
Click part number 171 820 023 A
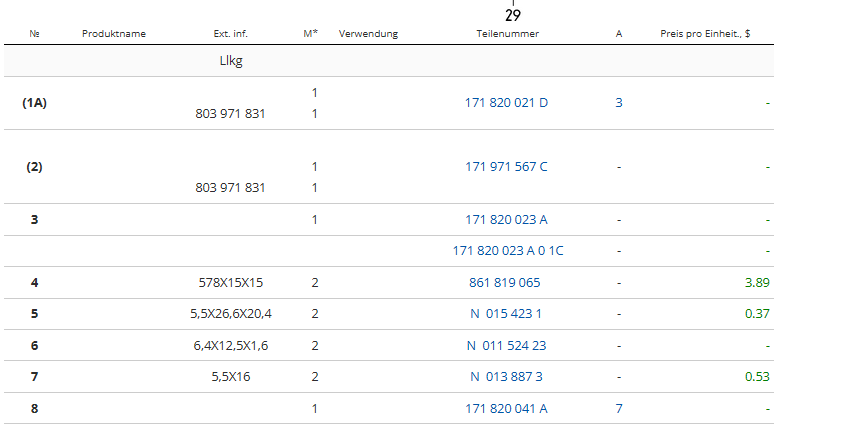click(x=506, y=219)
